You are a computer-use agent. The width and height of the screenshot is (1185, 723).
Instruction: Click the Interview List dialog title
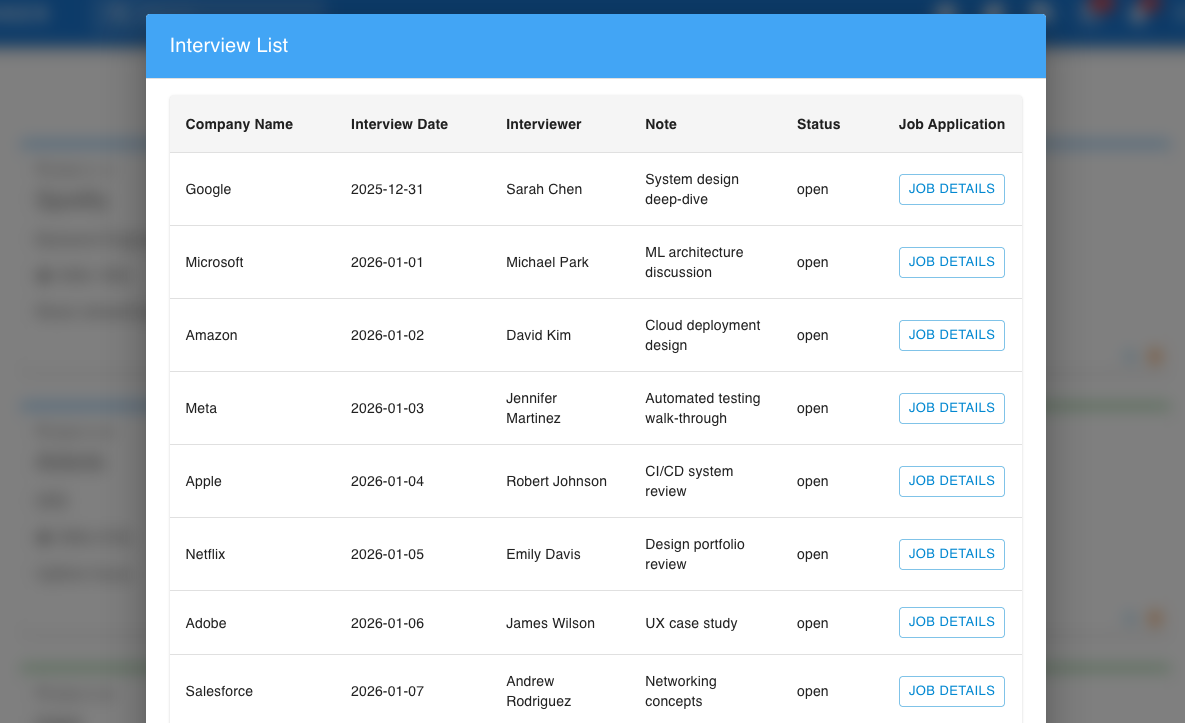point(229,46)
